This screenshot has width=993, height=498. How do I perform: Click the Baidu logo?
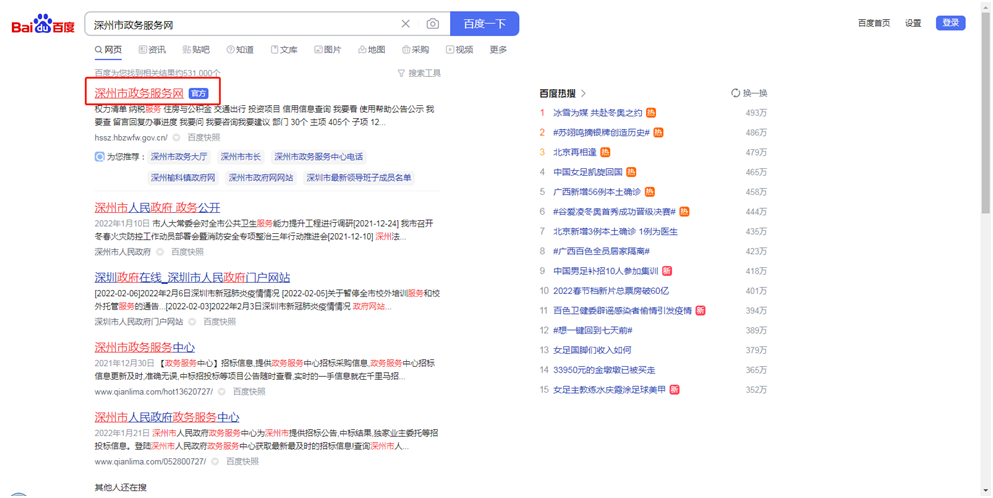pos(43,25)
